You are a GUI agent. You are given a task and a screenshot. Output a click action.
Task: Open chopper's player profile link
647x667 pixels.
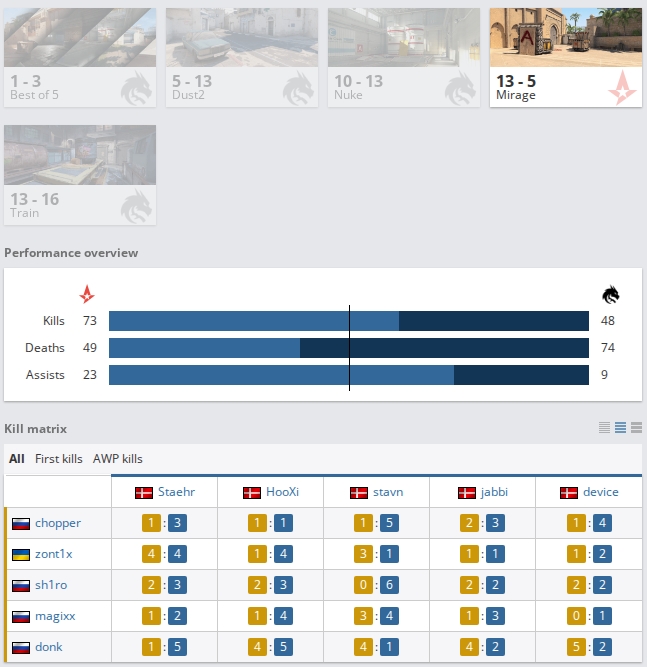(x=58, y=523)
